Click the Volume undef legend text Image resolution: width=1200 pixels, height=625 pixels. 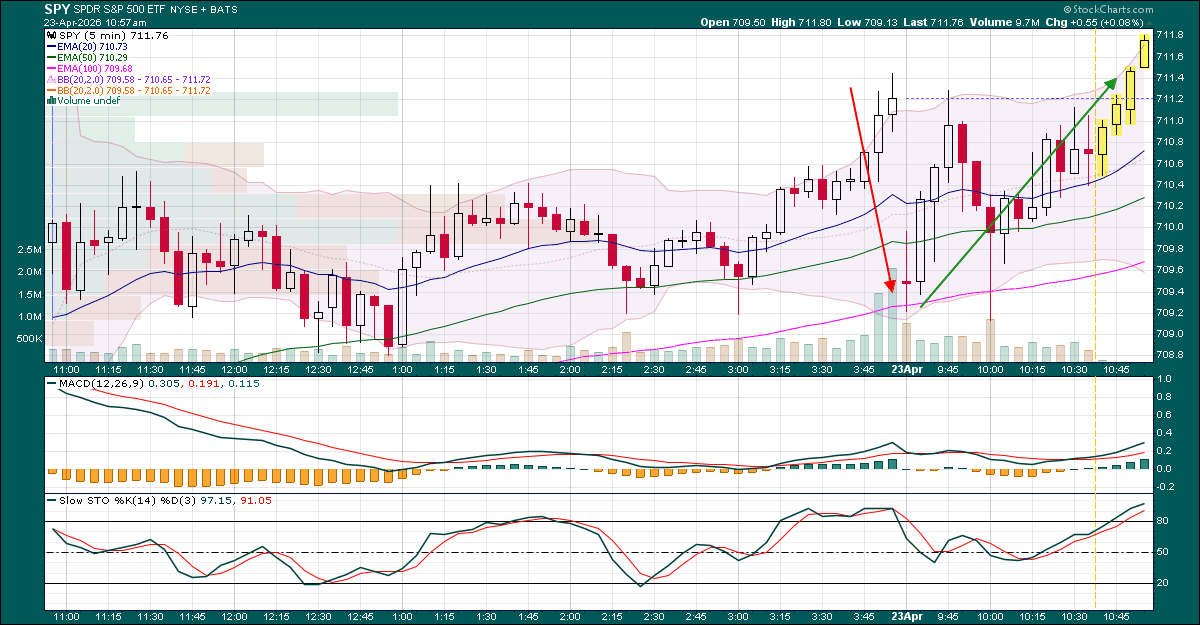click(x=87, y=101)
